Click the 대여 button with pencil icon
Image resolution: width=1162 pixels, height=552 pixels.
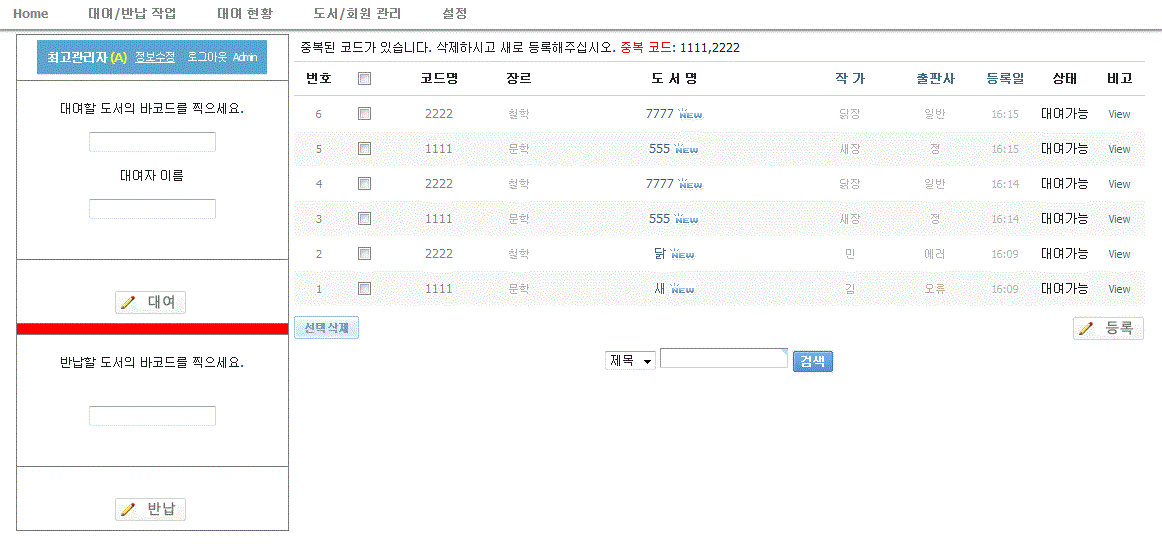(x=150, y=302)
